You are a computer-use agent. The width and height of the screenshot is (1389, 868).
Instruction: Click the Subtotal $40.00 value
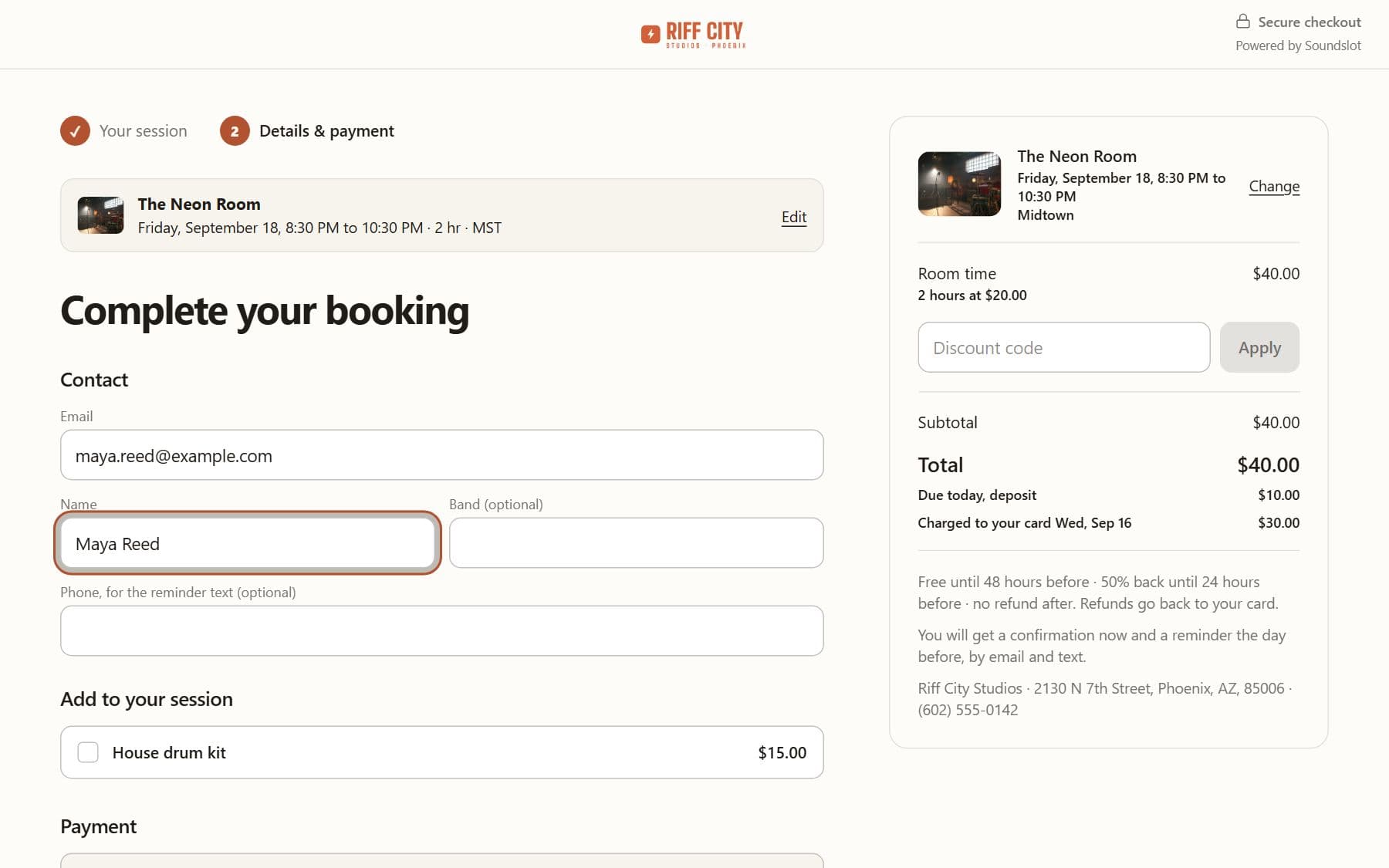(1276, 423)
